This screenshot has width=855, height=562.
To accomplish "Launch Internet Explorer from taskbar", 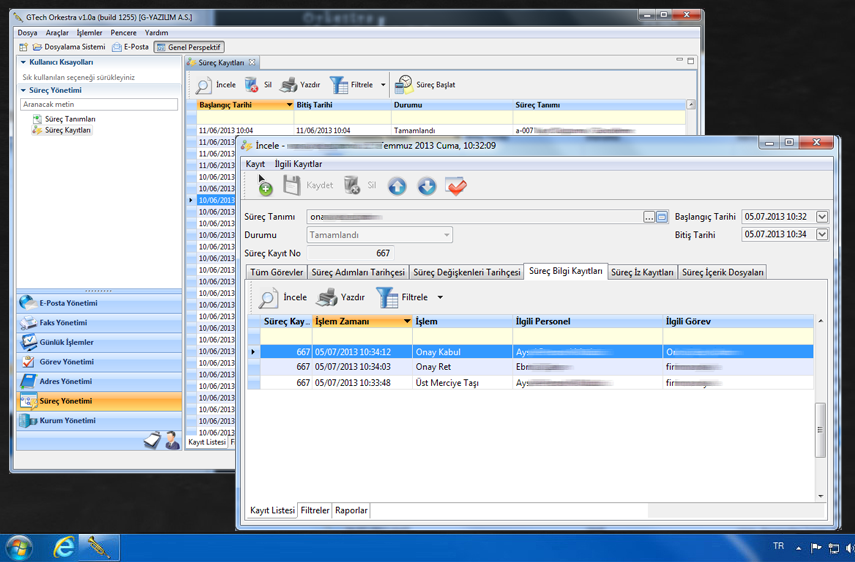I will click(x=64, y=547).
